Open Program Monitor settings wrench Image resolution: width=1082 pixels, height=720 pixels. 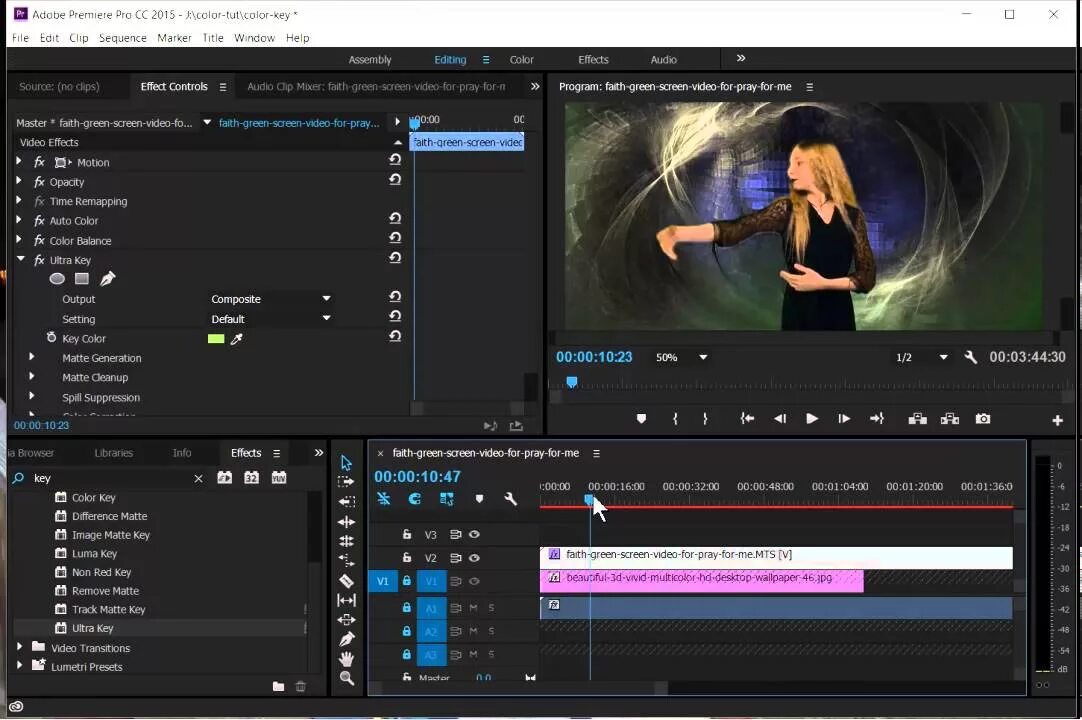tap(970, 357)
